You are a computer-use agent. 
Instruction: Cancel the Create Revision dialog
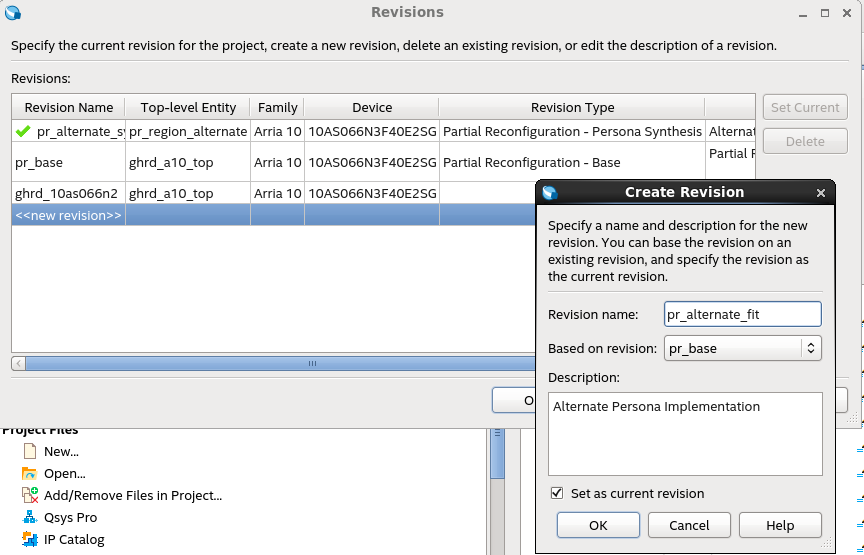[x=689, y=525]
